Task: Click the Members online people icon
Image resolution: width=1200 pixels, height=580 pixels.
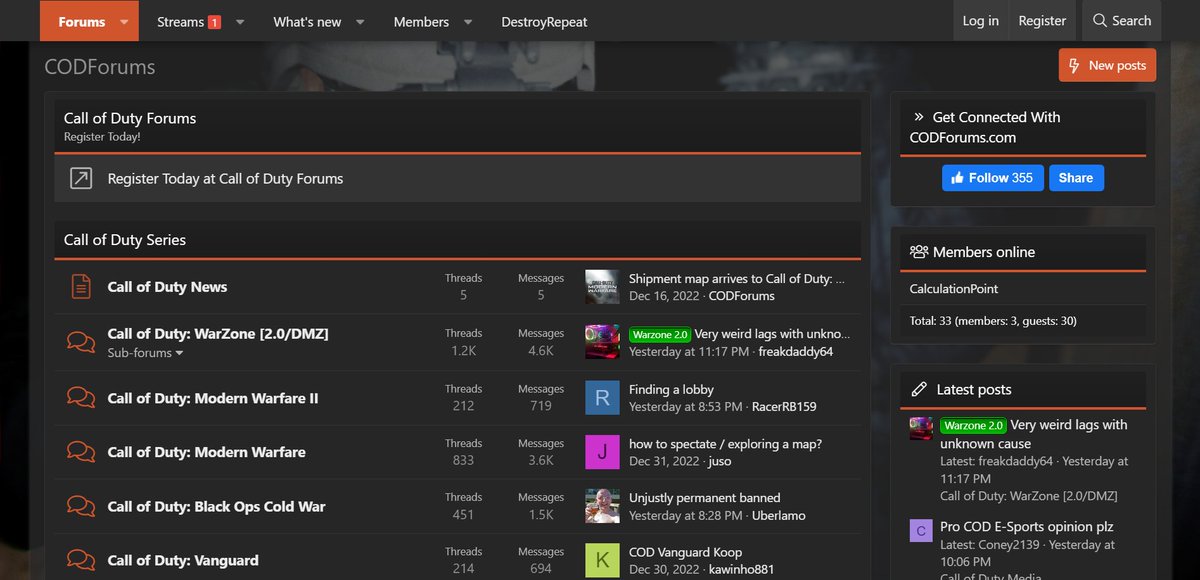Action: point(919,252)
